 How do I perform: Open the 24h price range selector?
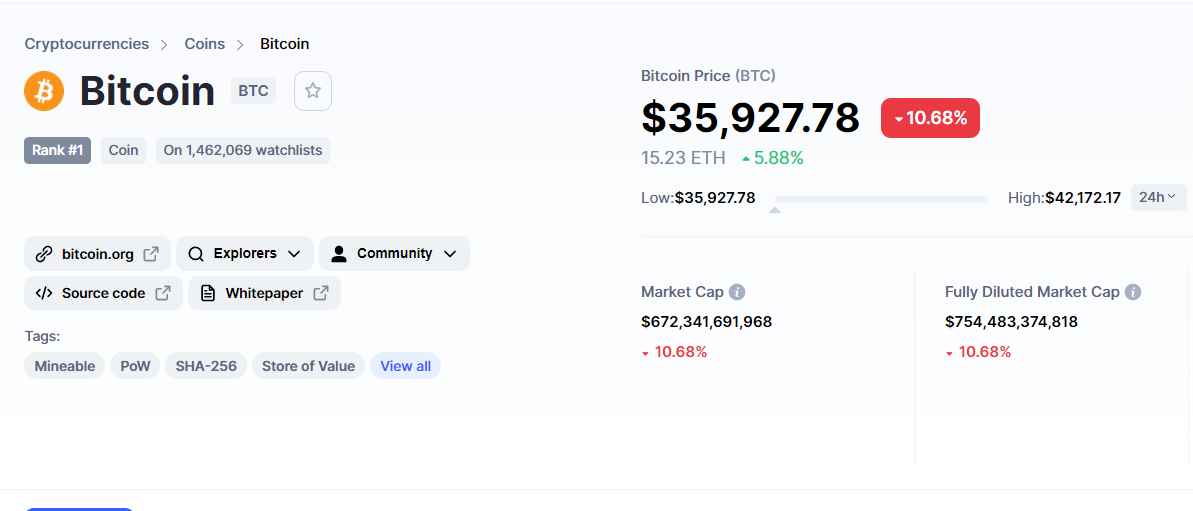pos(1158,197)
